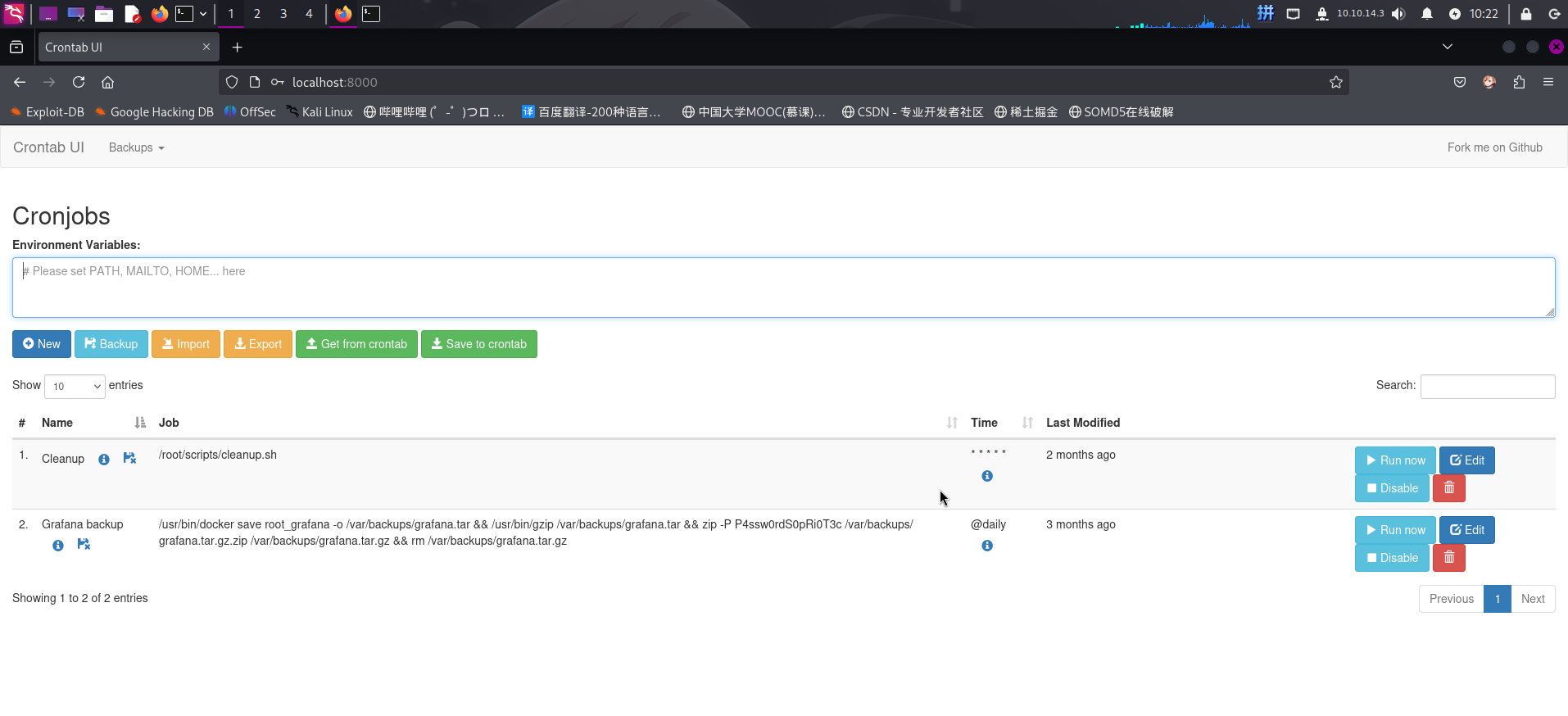
Task: Click the Export button
Action: pos(258,344)
